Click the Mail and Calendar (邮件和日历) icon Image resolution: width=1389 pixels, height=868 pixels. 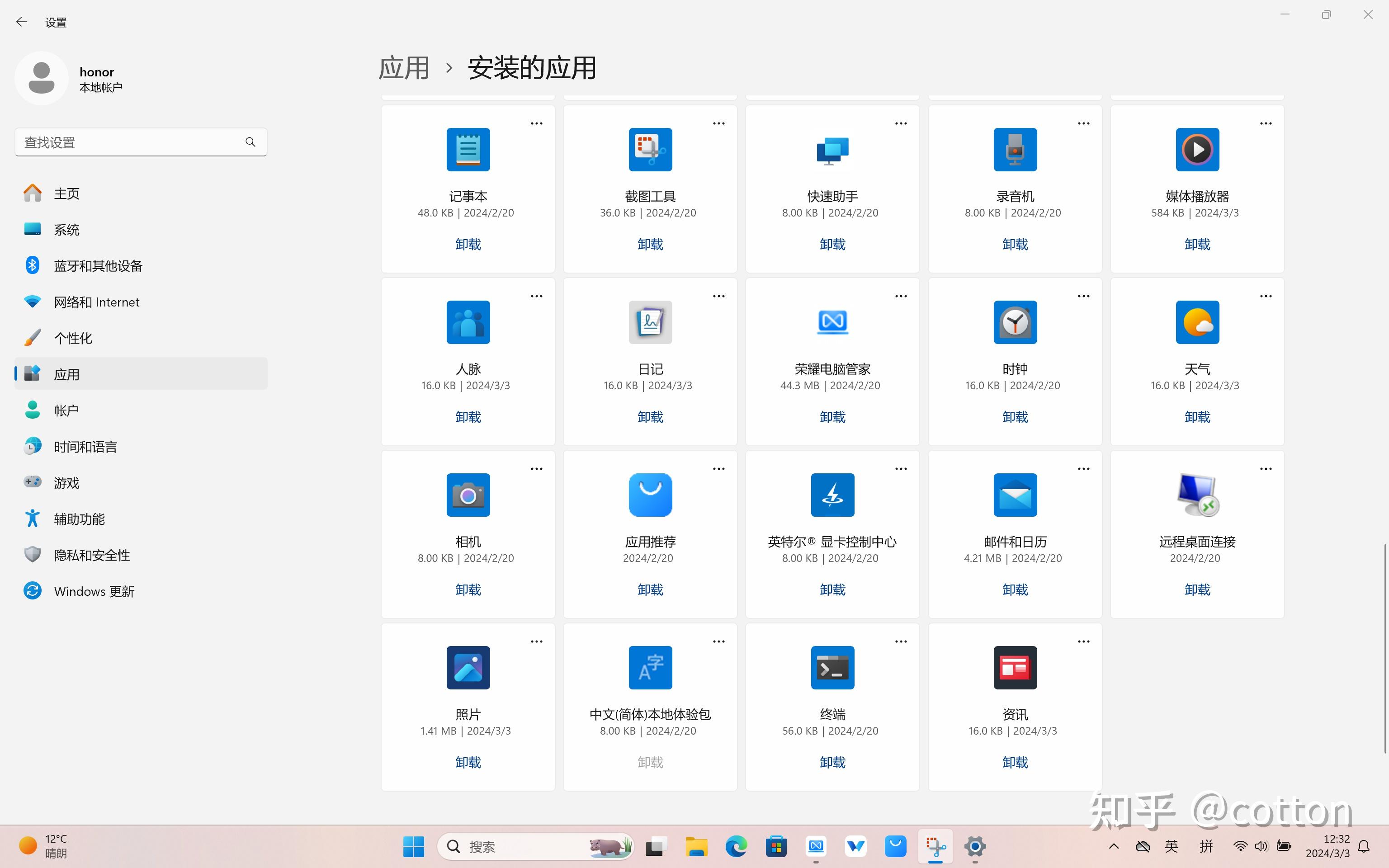[1015, 495]
